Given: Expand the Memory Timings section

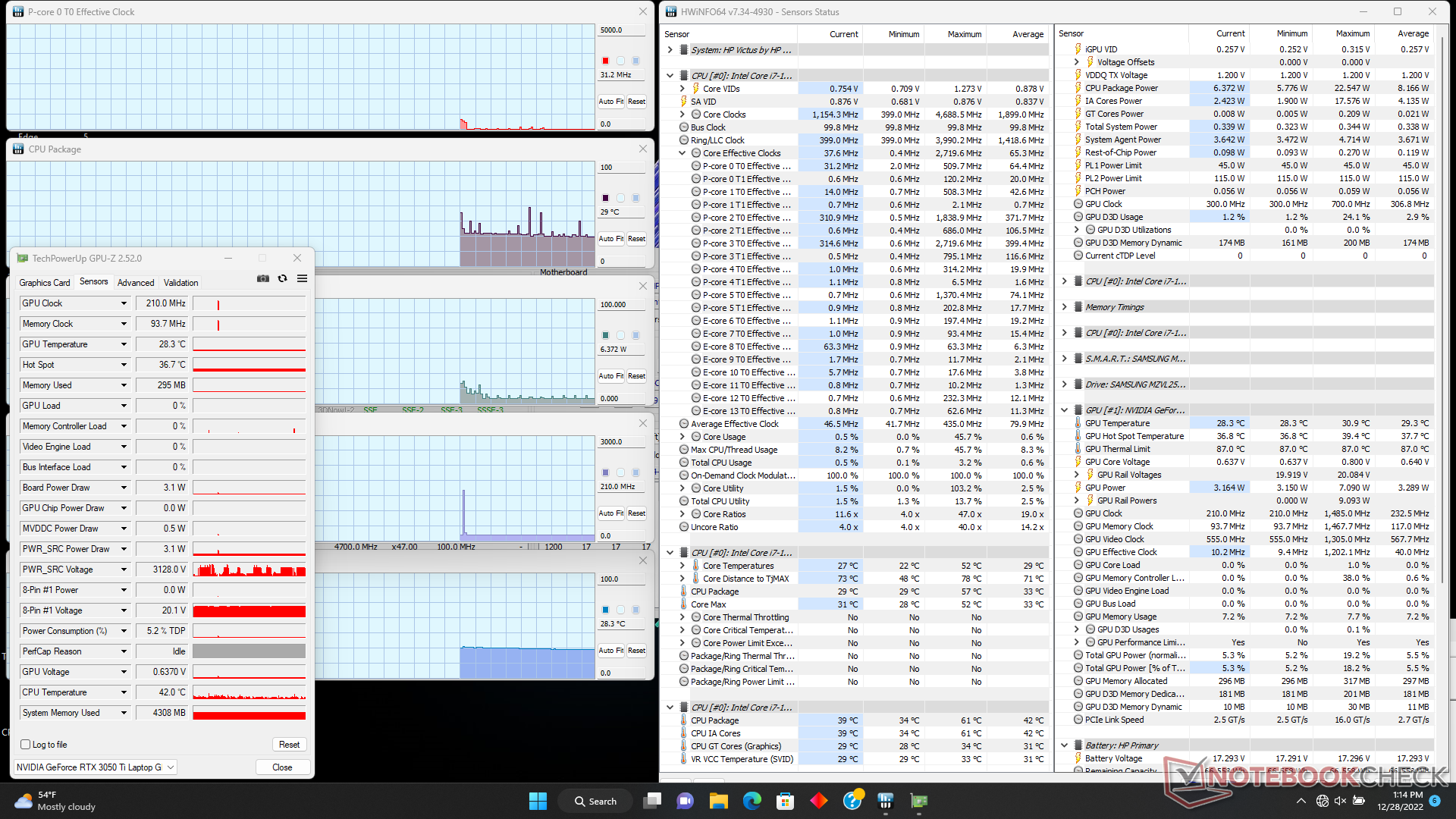Looking at the screenshot, I should [x=1064, y=307].
